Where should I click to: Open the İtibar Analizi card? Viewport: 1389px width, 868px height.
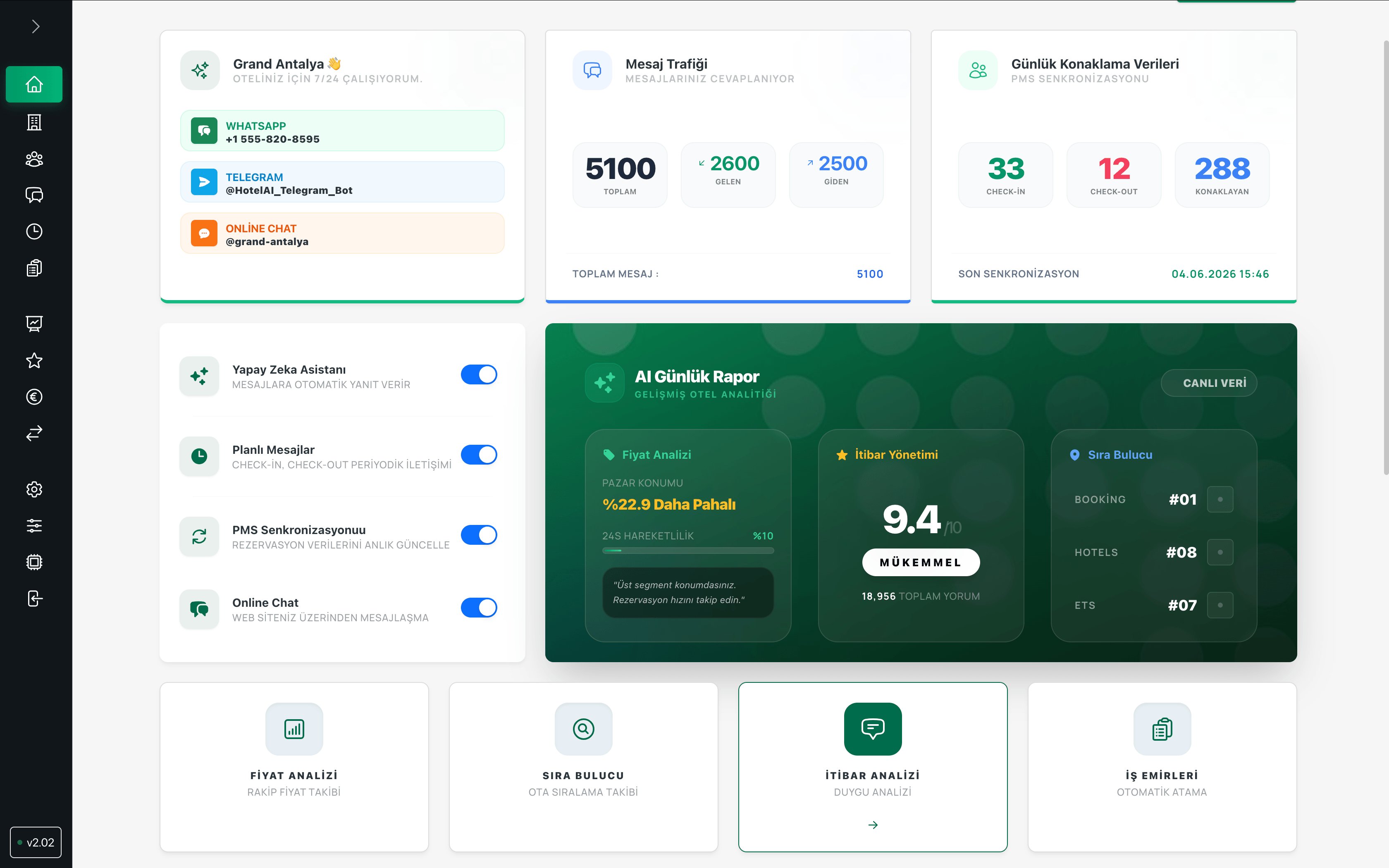click(872, 767)
